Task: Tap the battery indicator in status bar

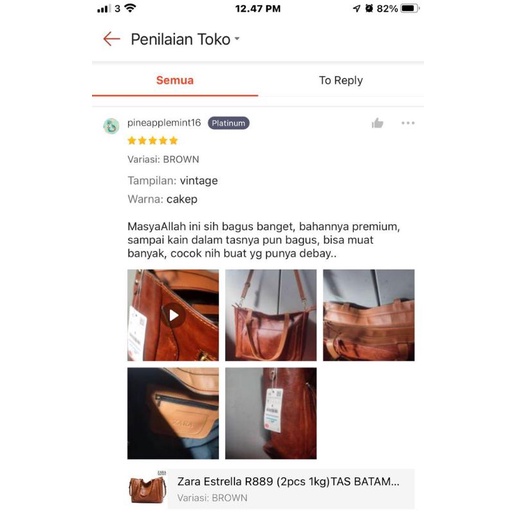Action: click(x=410, y=8)
